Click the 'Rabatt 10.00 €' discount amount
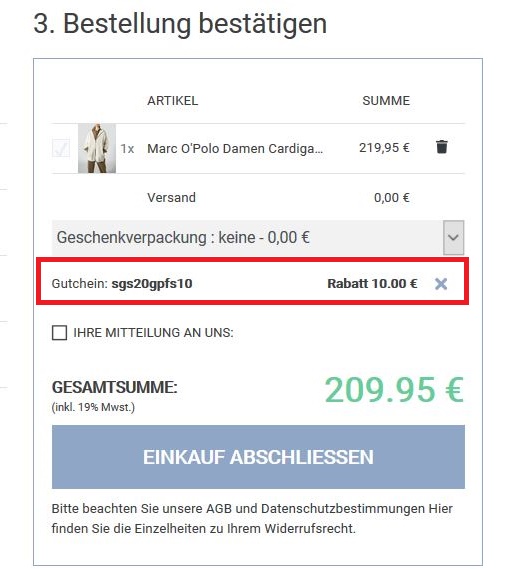This screenshot has height=569, width=513. click(372, 283)
